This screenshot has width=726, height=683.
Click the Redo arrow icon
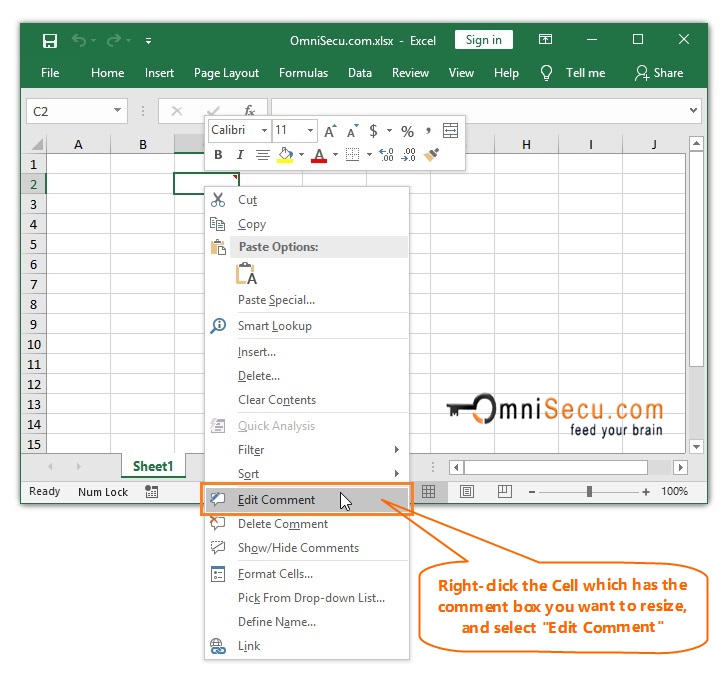(113, 41)
